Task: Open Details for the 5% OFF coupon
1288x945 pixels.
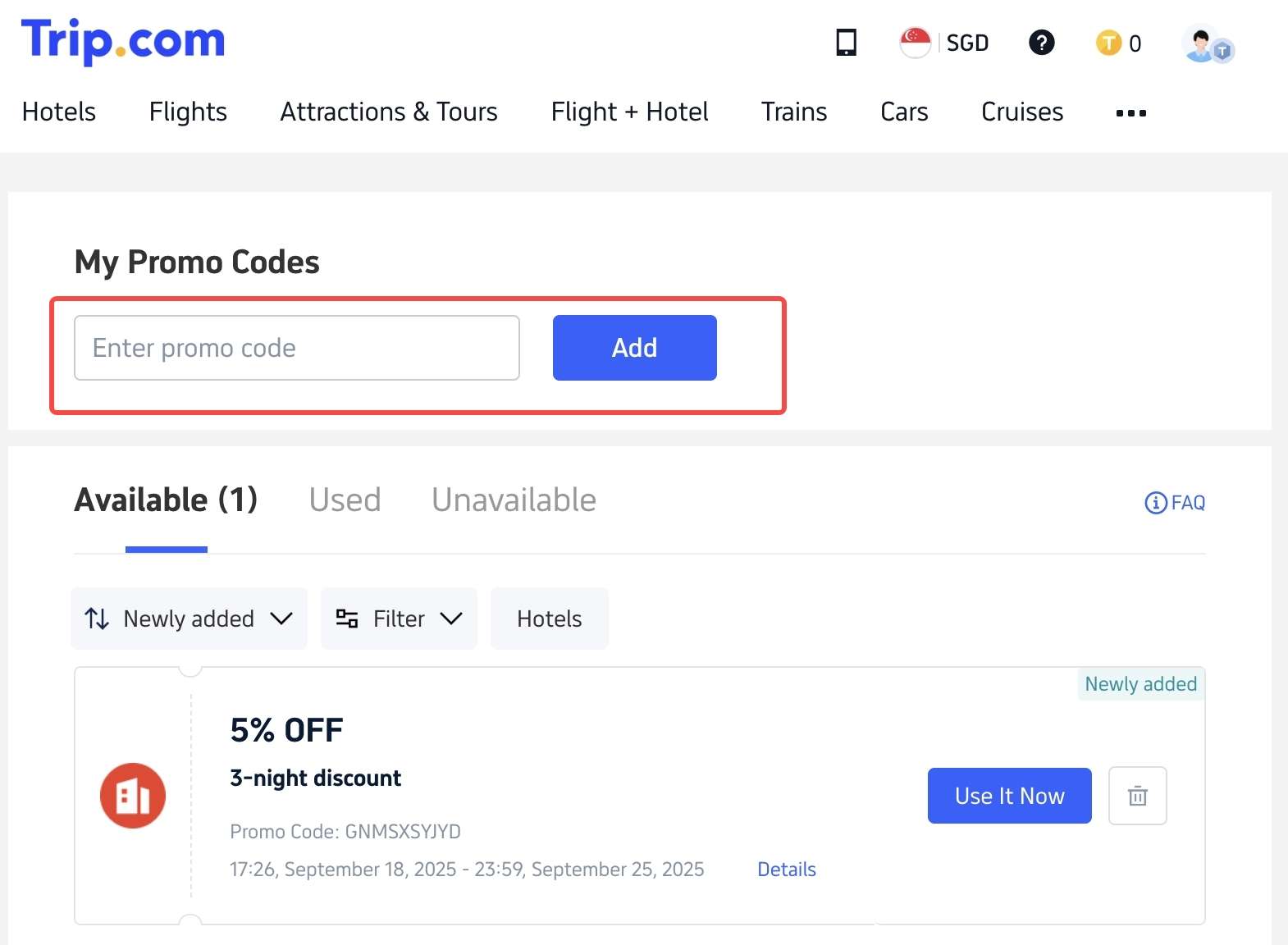Action: coord(785,869)
